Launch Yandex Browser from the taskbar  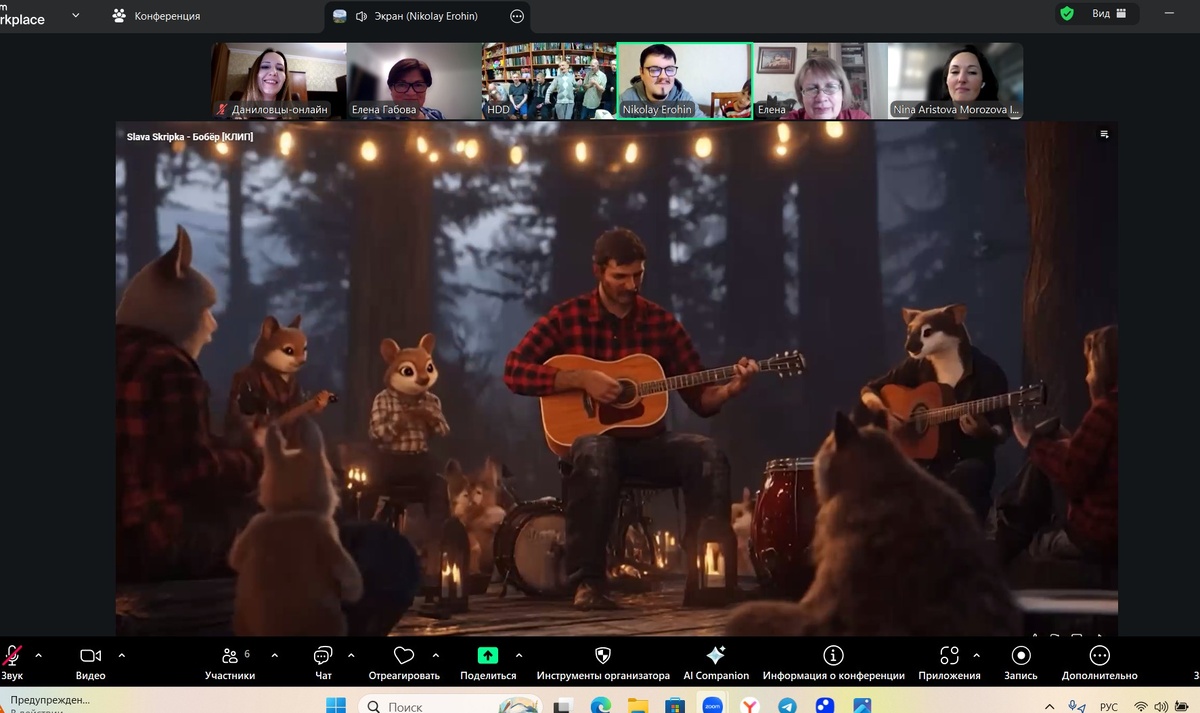point(749,705)
